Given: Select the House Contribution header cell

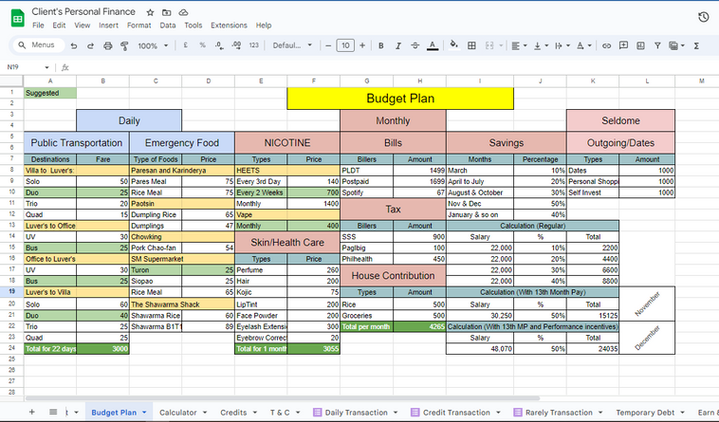Looking at the screenshot, I should pyautogui.click(x=393, y=276).
